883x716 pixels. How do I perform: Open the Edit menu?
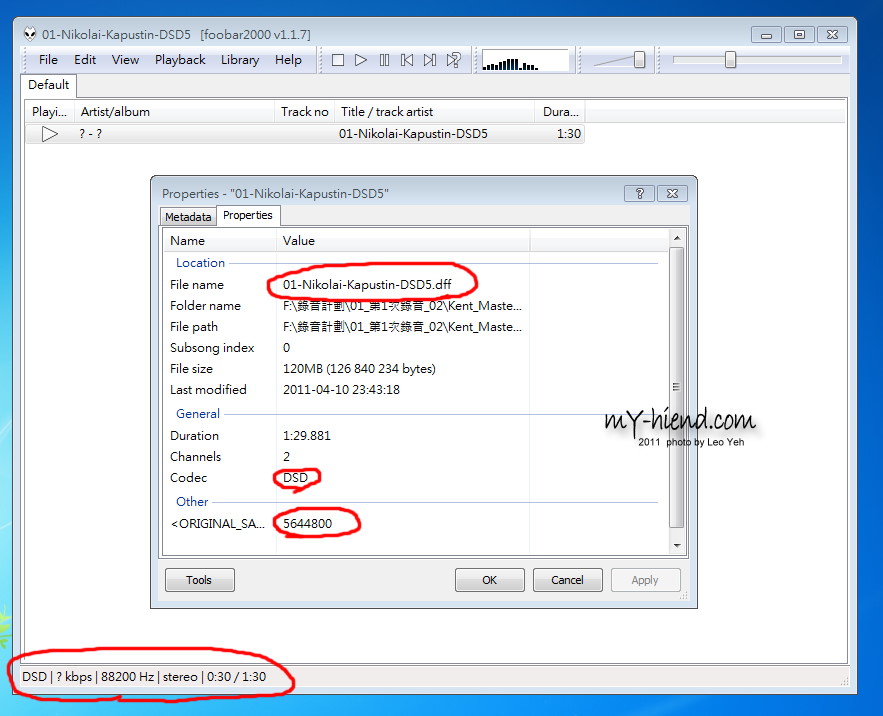click(x=85, y=60)
